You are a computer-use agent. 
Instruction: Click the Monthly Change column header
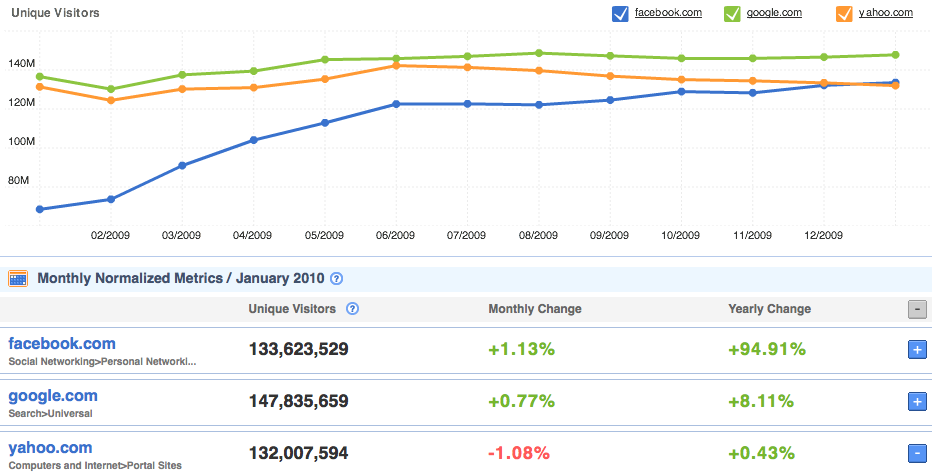pyautogui.click(x=535, y=309)
